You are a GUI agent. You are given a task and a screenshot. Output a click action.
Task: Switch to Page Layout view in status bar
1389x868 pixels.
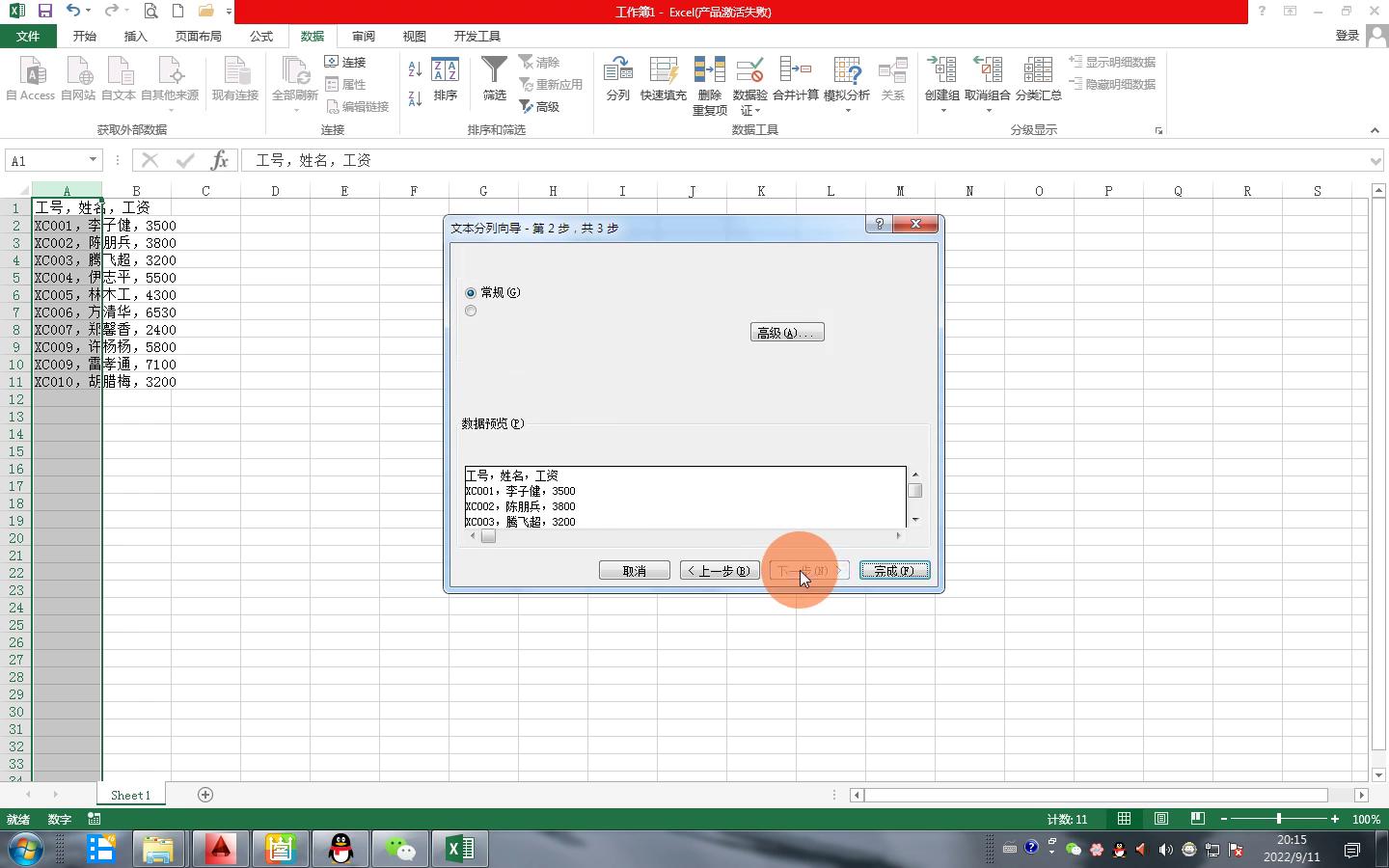coord(1161,819)
